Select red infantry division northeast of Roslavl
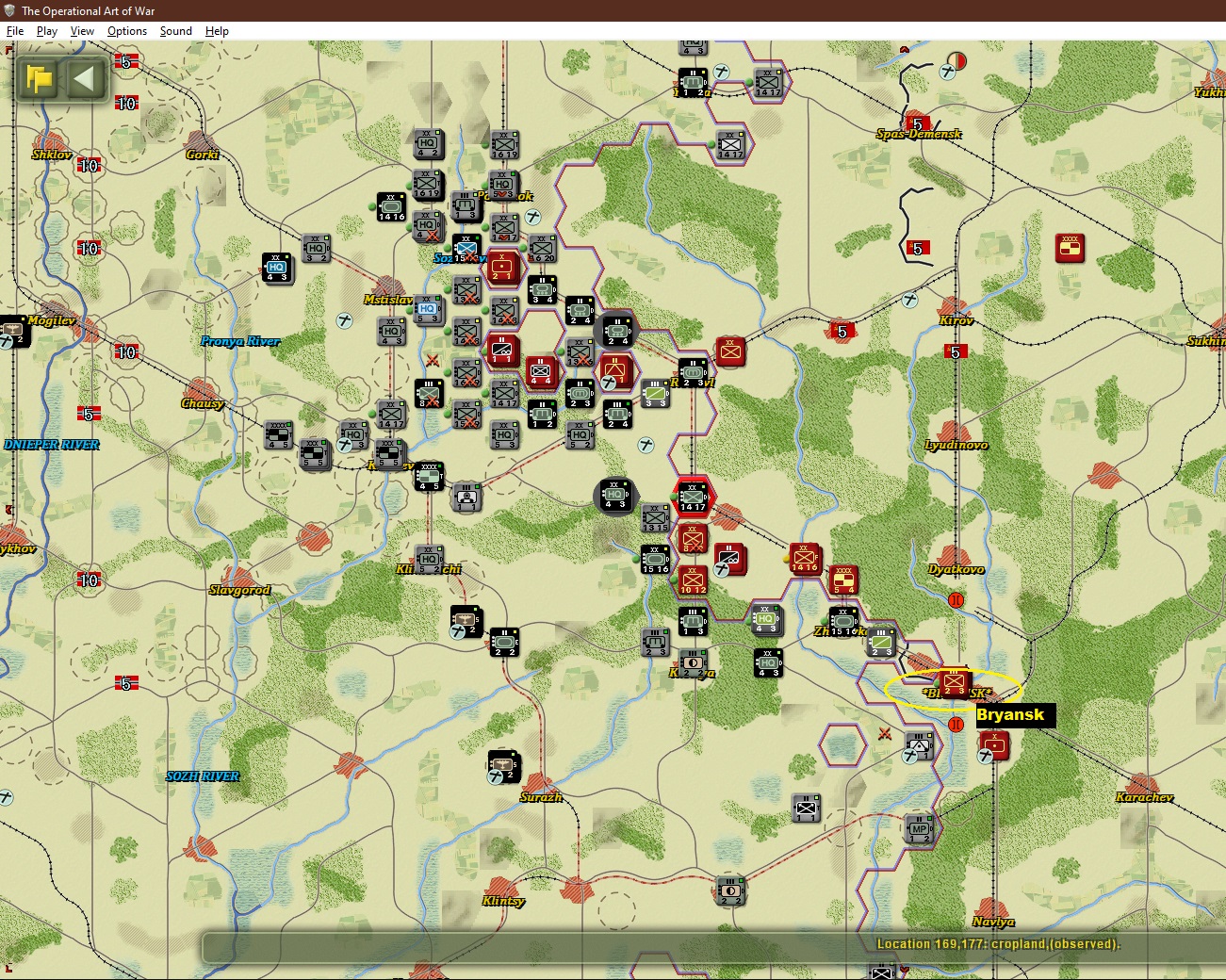Image resolution: width=1226 pixels, height=980 pixels. coord(730,351)
